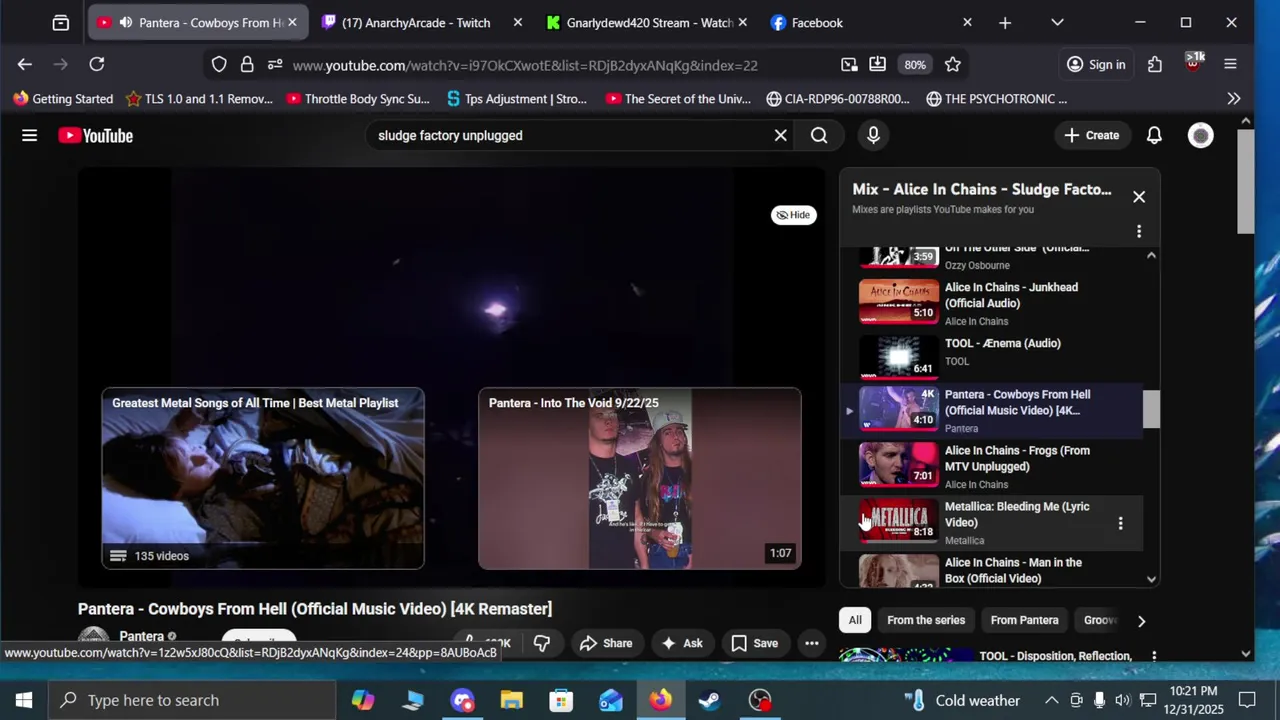Go back in browser history
This screenshot has width=1280, height=720.
(25, 64)
